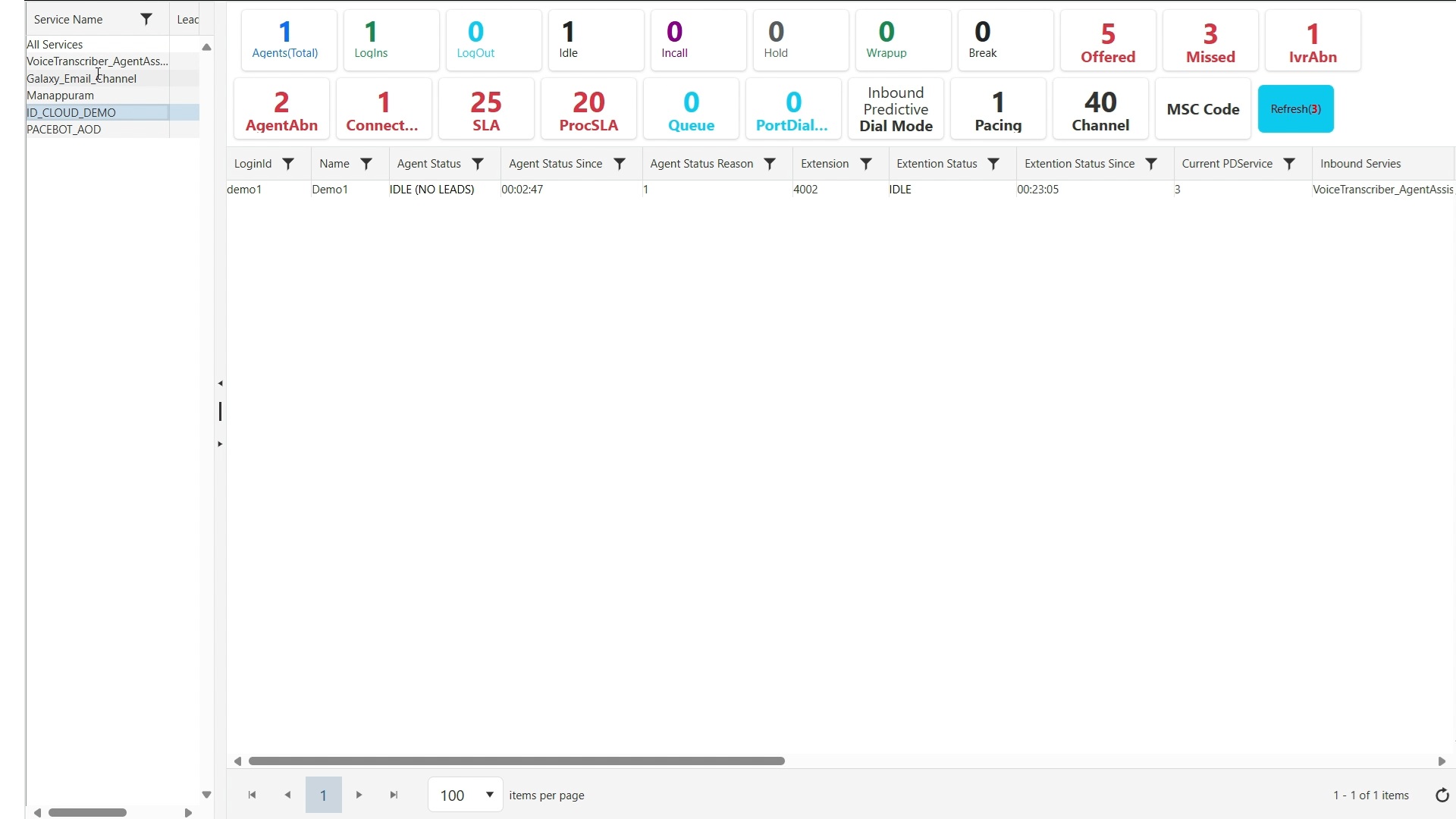Filter the Current PDService column
This screenshot has width=1456, height=819.
pyautogui.click(x=1291, y=164)
